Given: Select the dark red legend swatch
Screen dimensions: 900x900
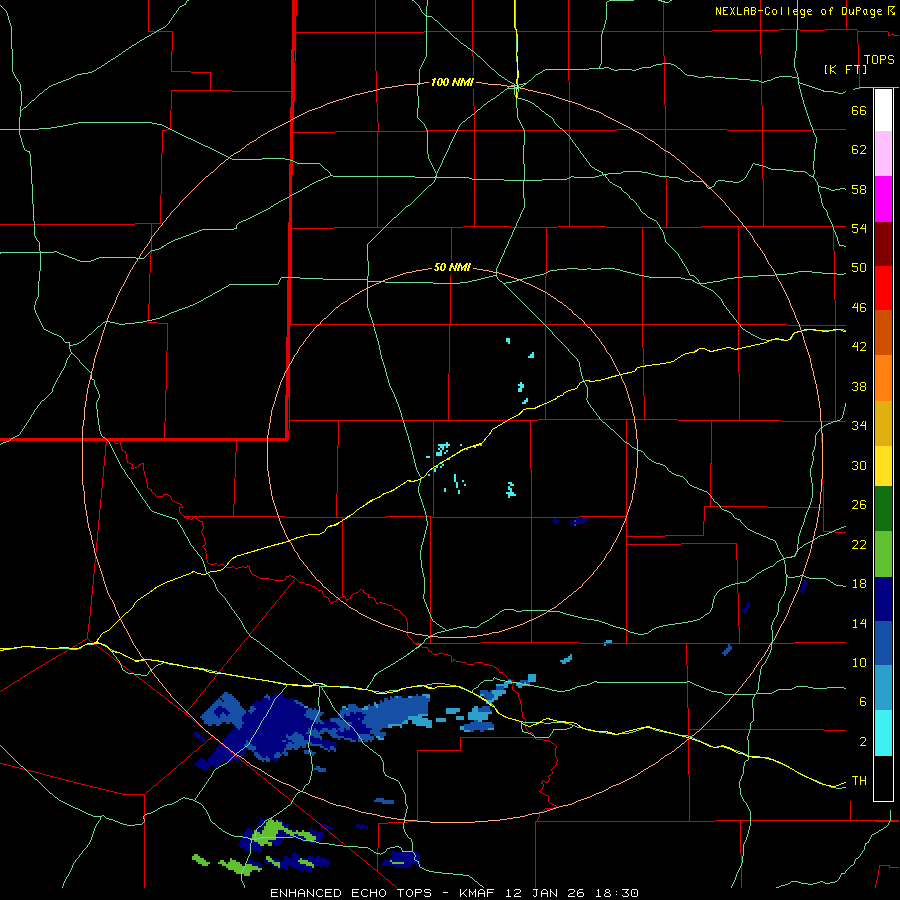Looking at the screenshot, I should [x=883, y=244].
